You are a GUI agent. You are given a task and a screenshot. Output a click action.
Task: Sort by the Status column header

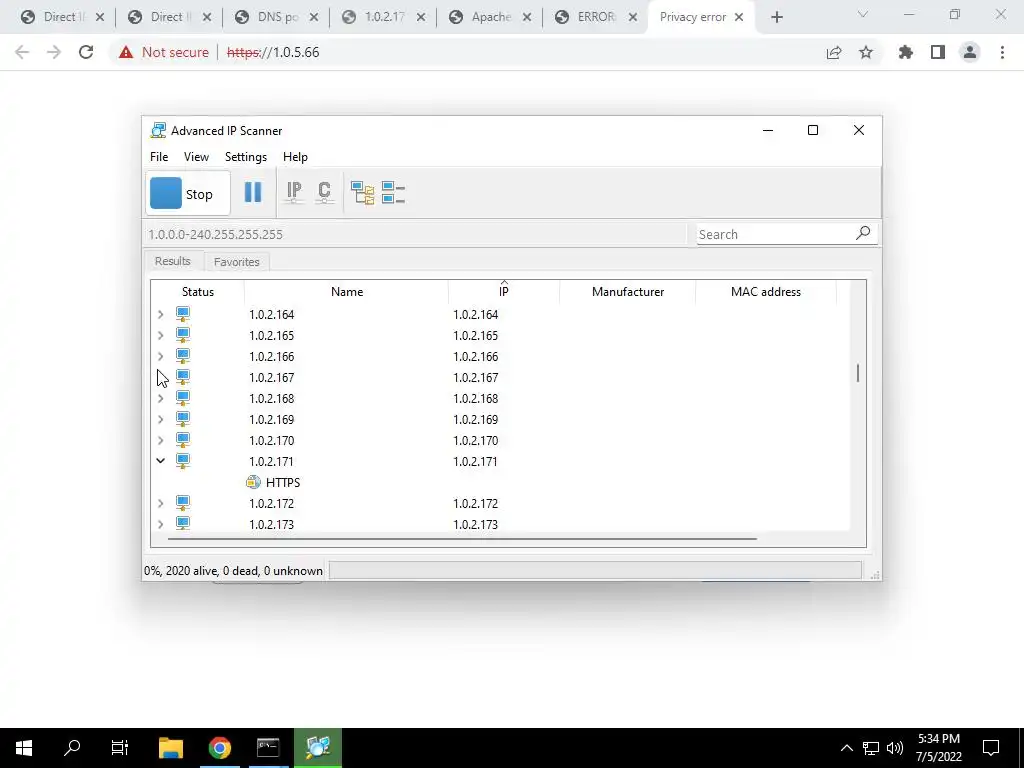point(198,292)
